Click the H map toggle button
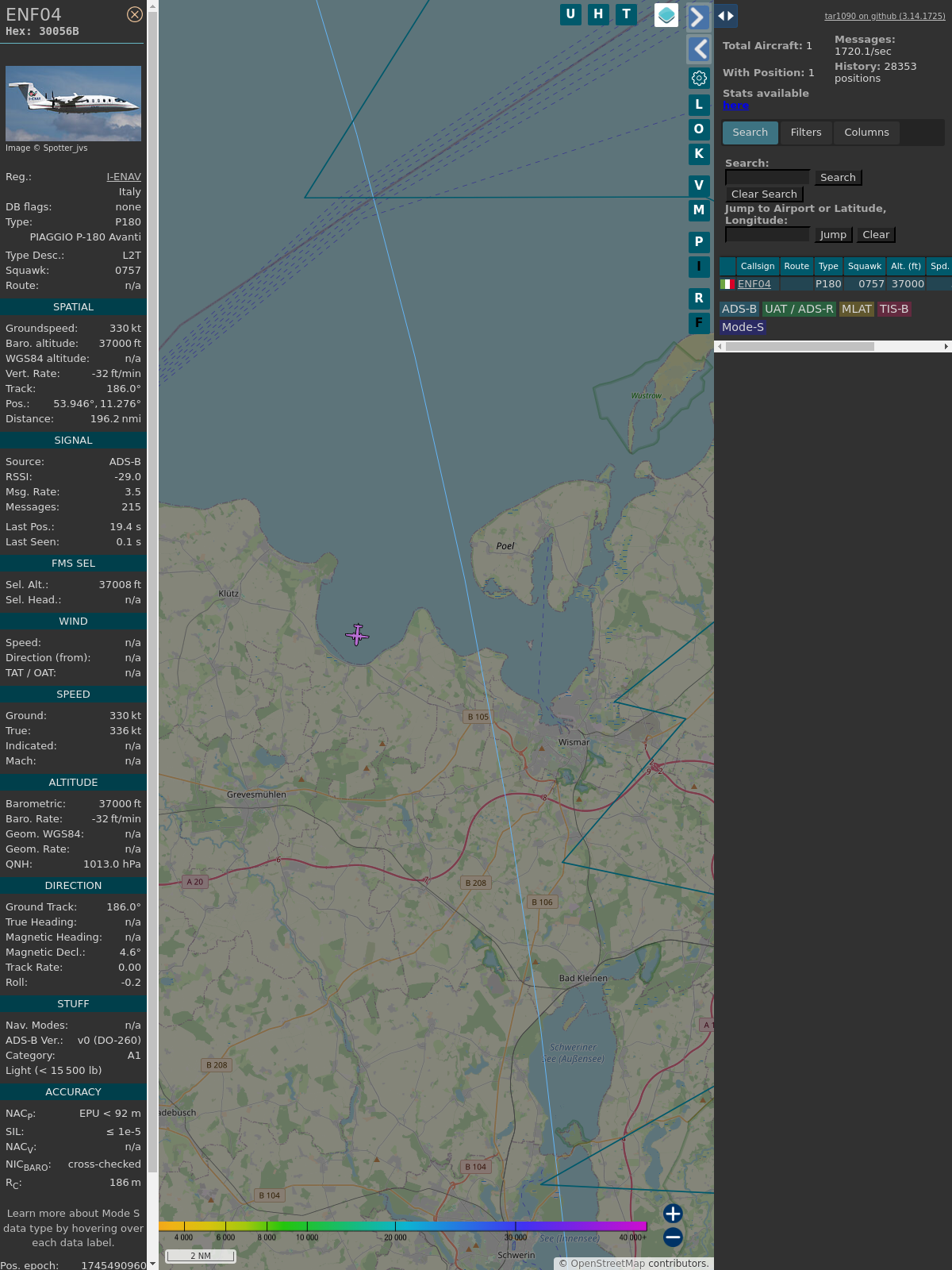Image resolution: width=952 pixels, height=1270 pixels. tap(598, 14)
